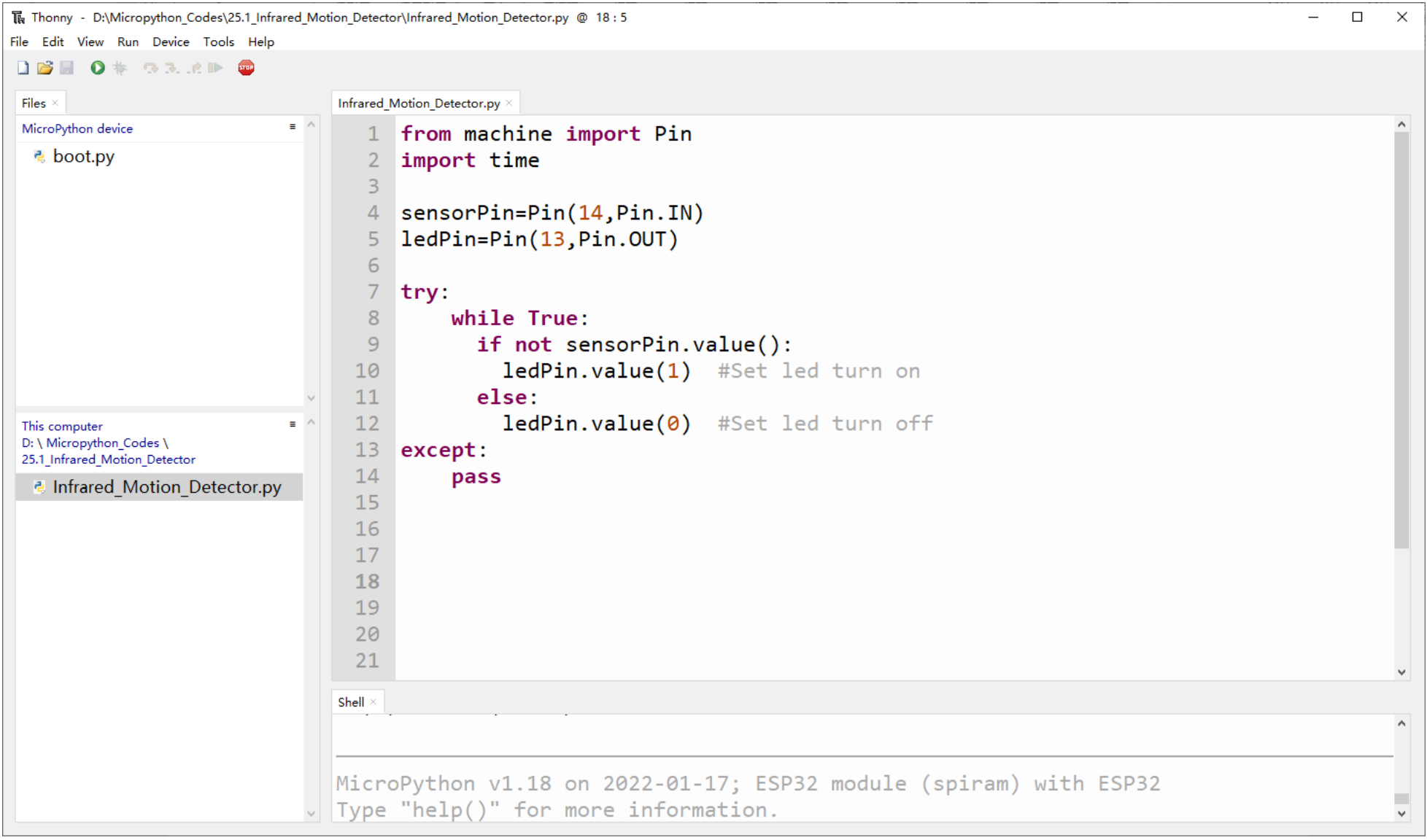Screen dimensions: 1427x840
Task: Close the Infrared_Motion_Detector.py editor tab
Action: (x=509, y=103)
